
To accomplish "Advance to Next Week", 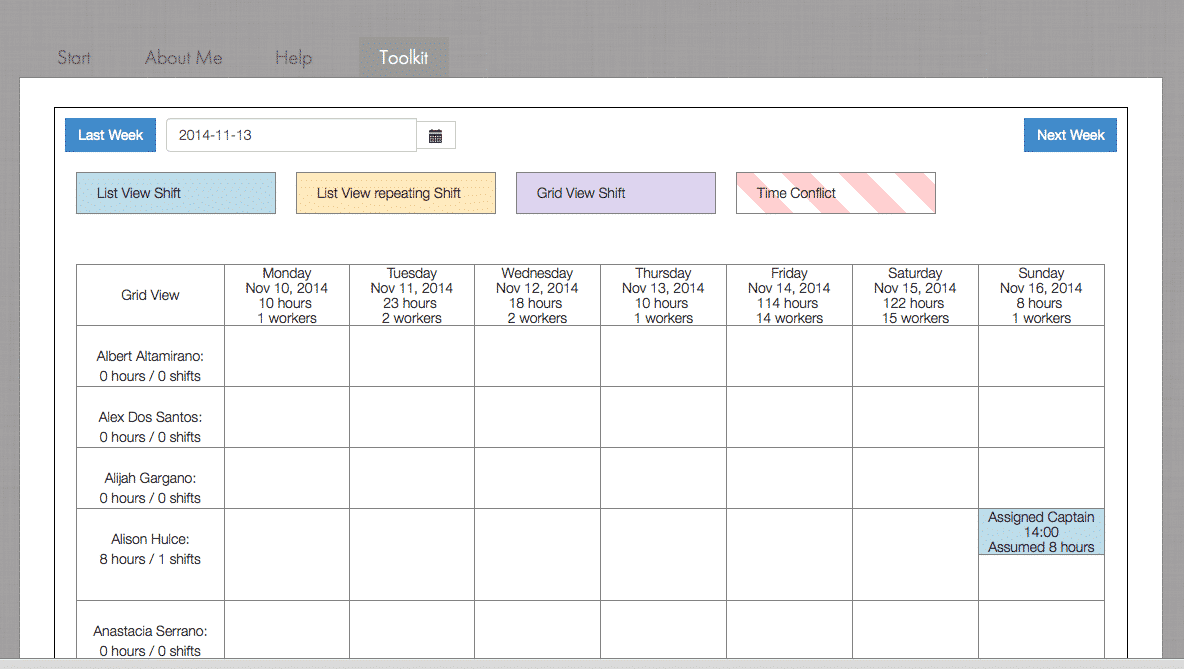I will click(1070, 135).
